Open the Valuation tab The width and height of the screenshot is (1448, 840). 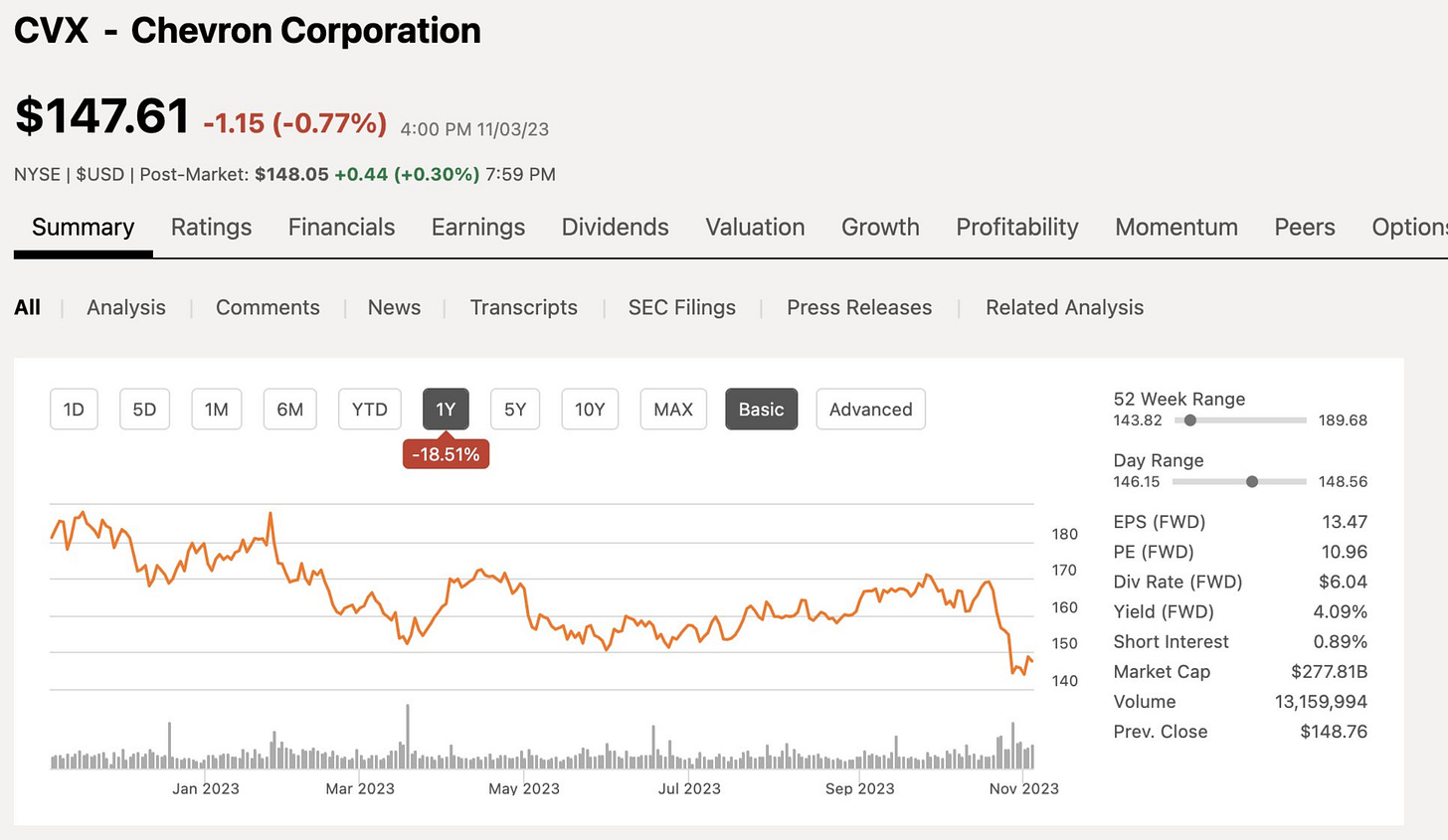[755, 228]
